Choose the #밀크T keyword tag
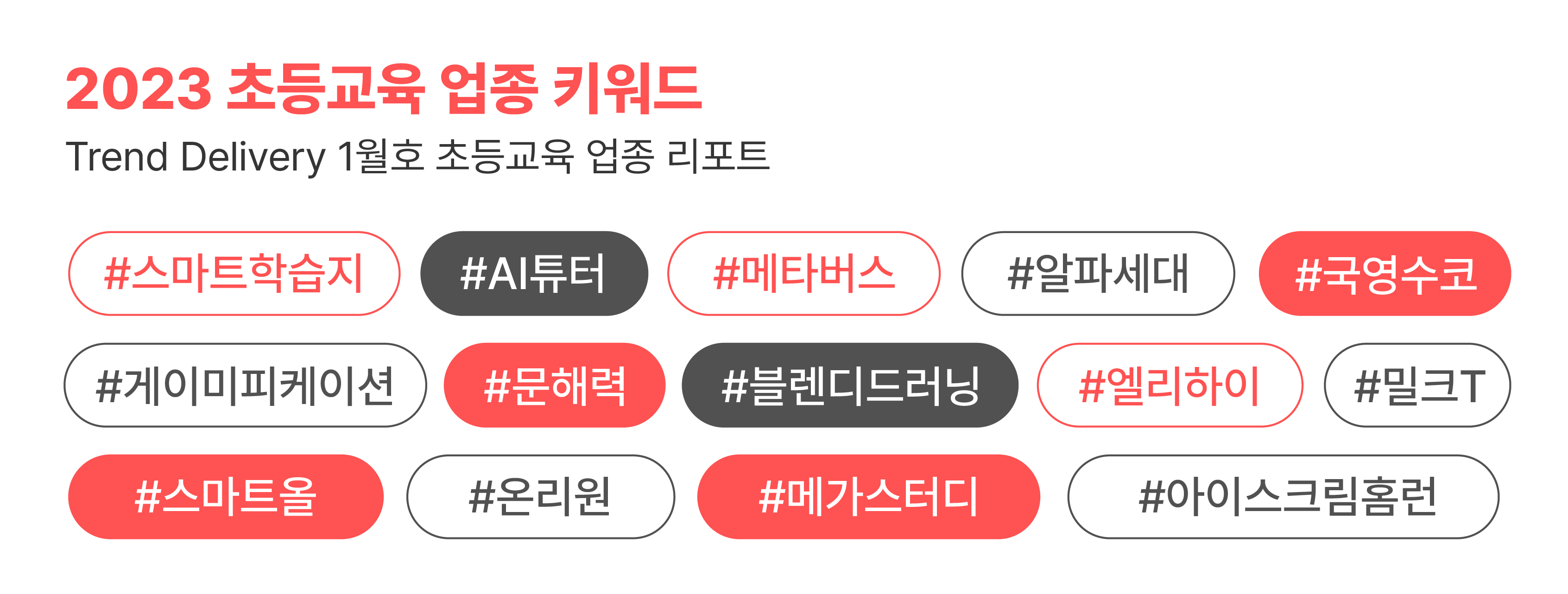 [x=1418, y=385]
